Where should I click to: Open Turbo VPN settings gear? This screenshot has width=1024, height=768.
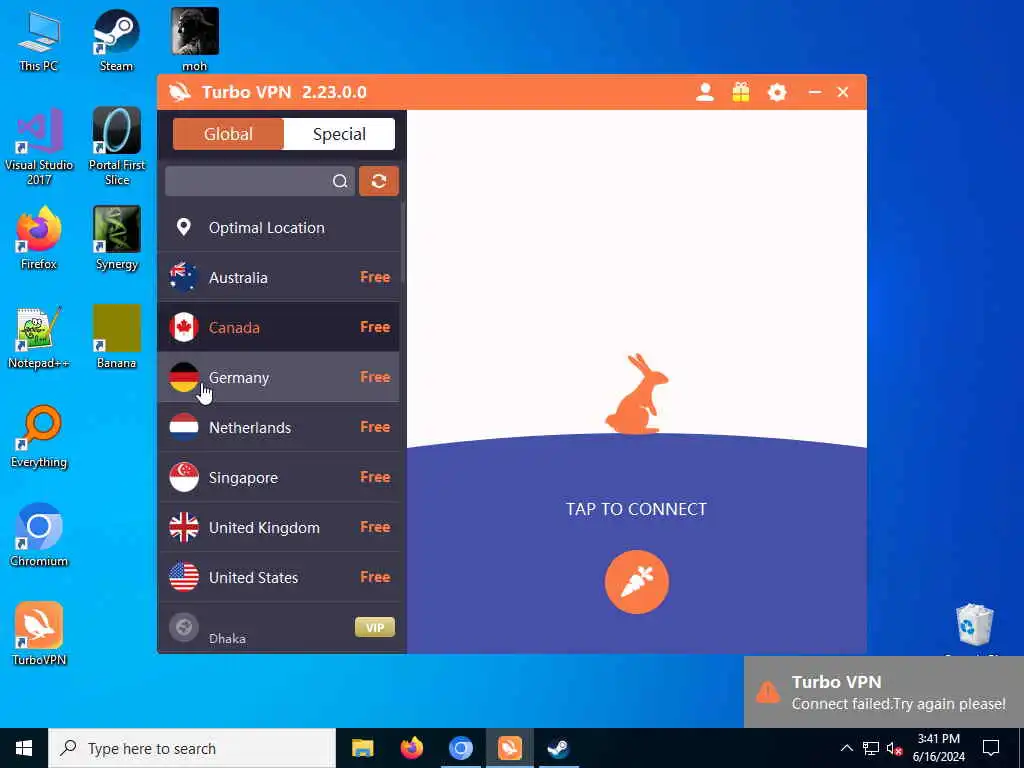776,92
